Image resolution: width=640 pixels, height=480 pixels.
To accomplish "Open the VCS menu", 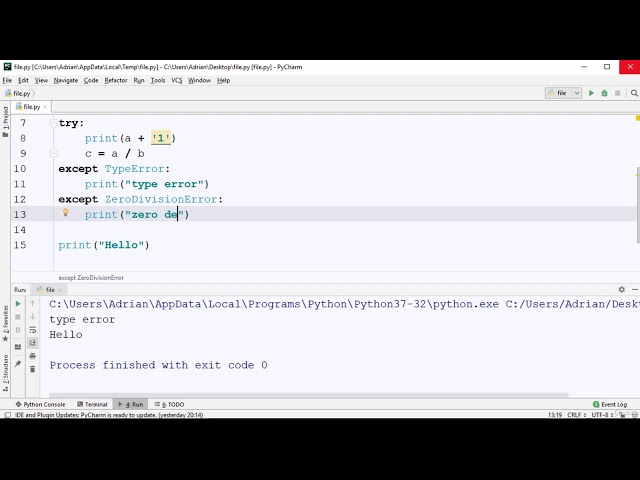I will coord(177,80).
